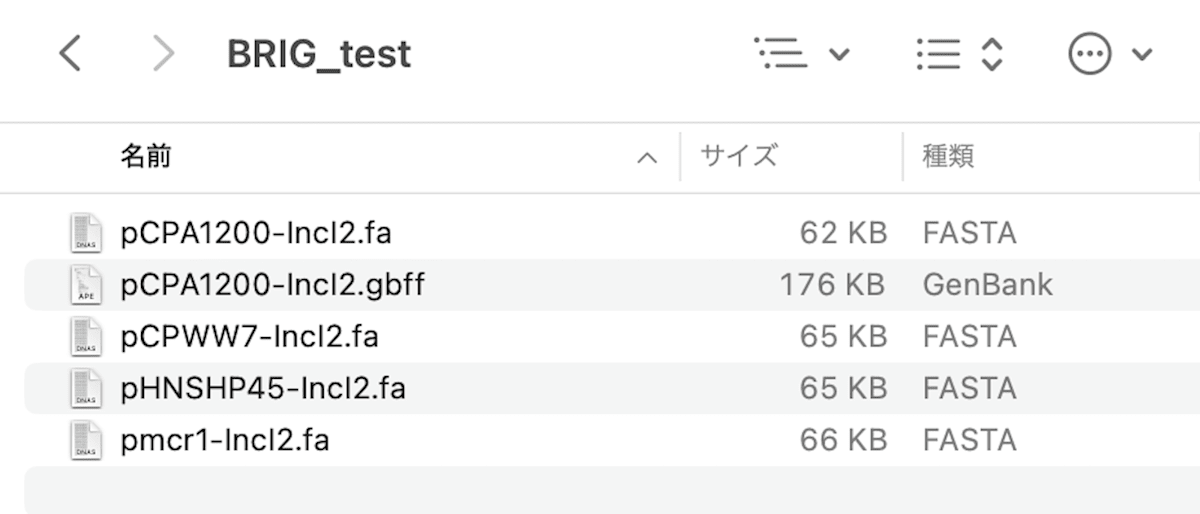Image resolution: width=1200 pixels, height=514 pixels.
Task: Click the pHNSHP45-IncI2.fa file icon
Action: click(85, 388)
